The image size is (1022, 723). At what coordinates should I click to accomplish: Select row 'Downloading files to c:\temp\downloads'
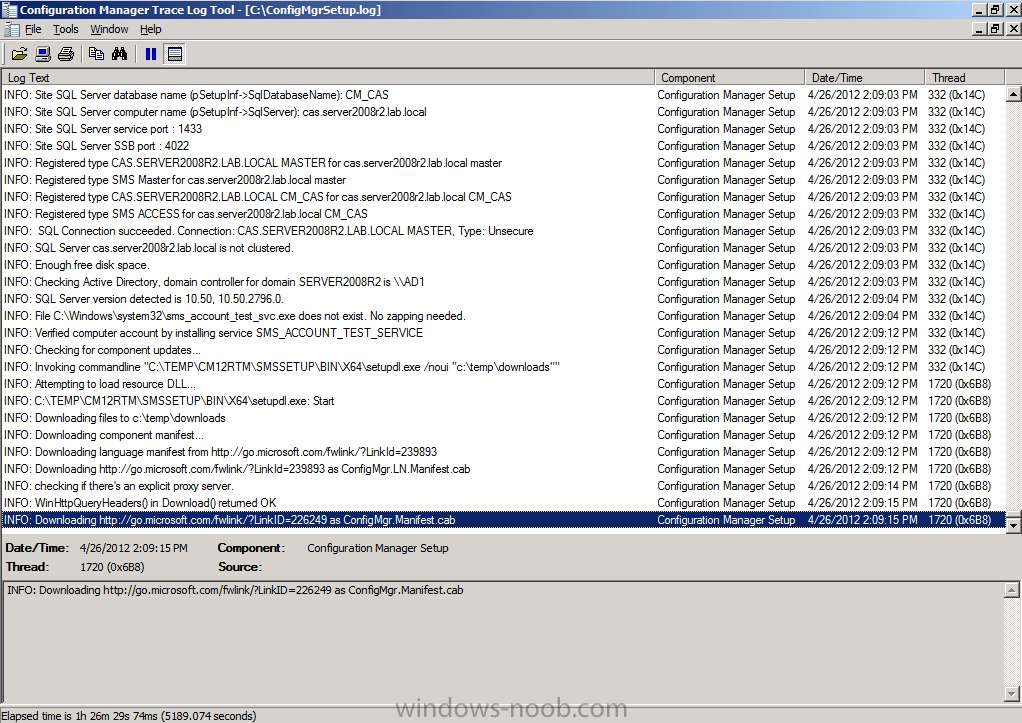click(503, 418)
